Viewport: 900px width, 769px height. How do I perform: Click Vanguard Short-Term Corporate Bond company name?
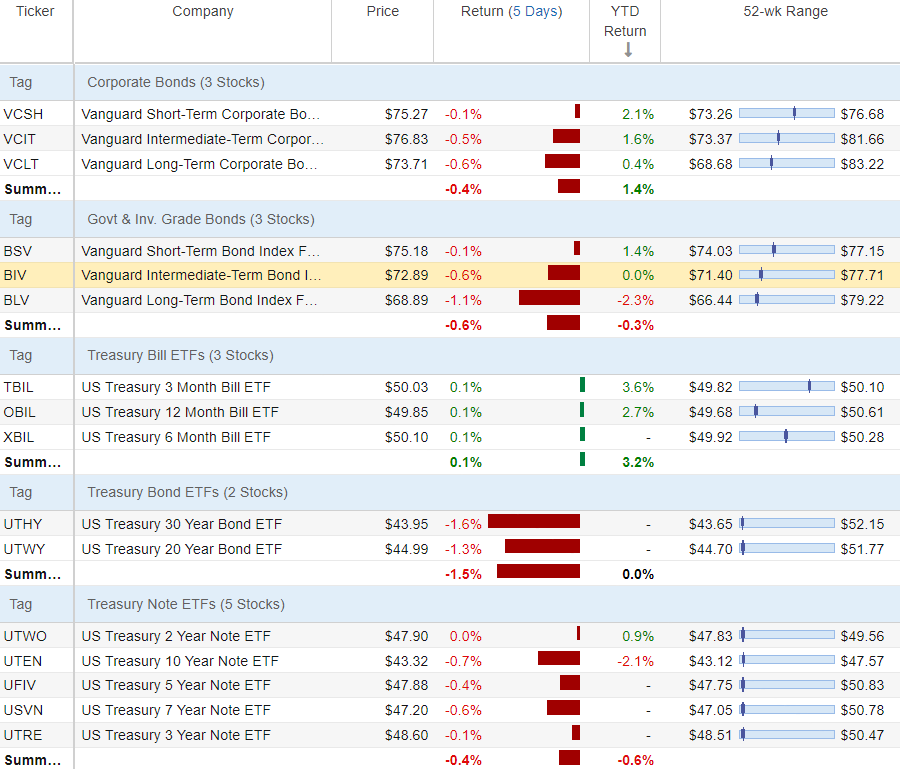(x=201, y=114)
